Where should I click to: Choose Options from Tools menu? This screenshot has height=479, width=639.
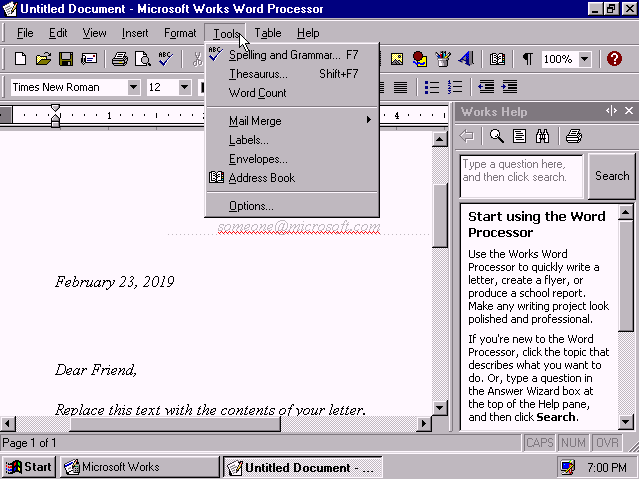(x=292, y=206)
